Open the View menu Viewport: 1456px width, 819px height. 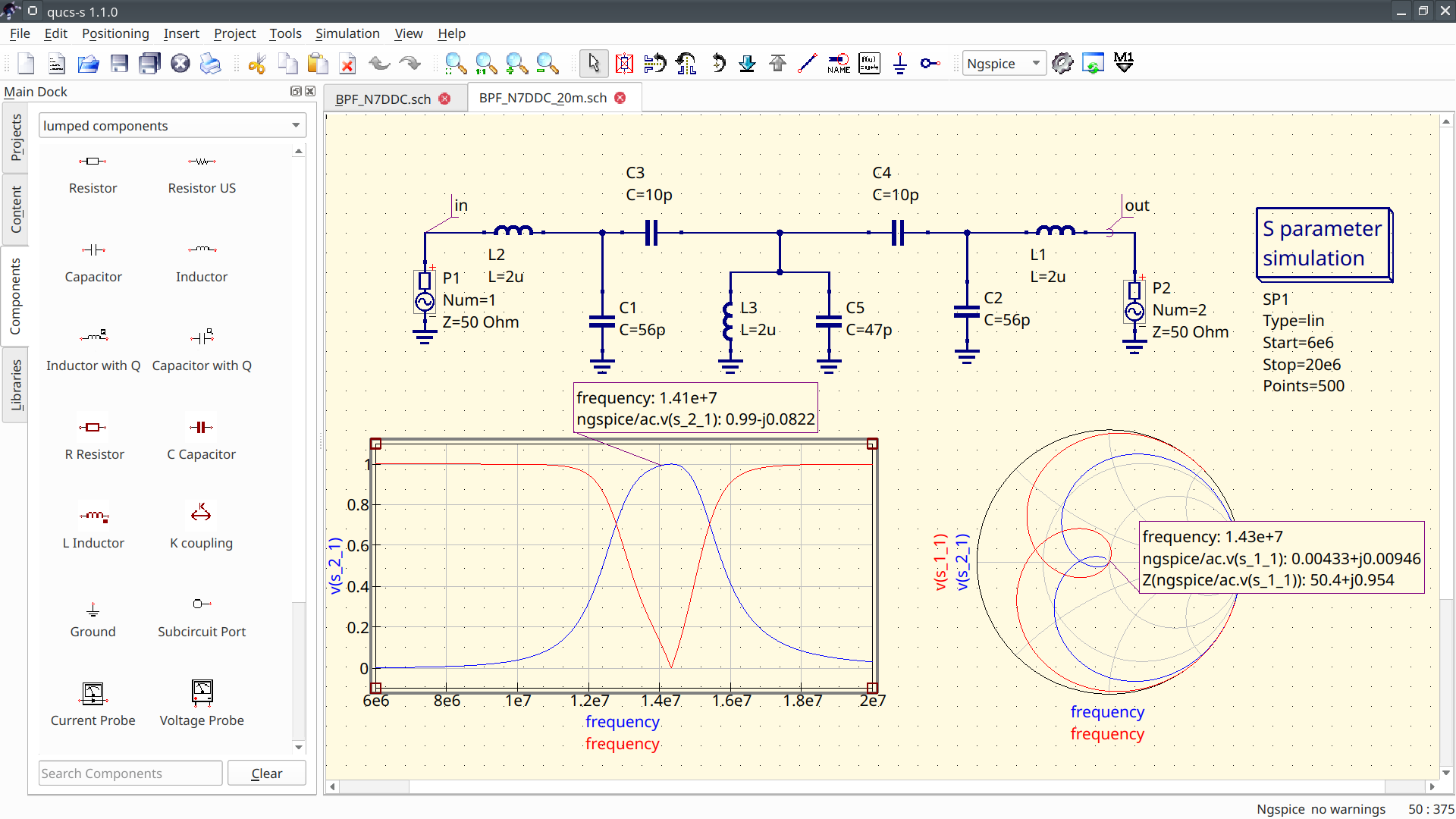pyautogui.click(x=408, y=33)
